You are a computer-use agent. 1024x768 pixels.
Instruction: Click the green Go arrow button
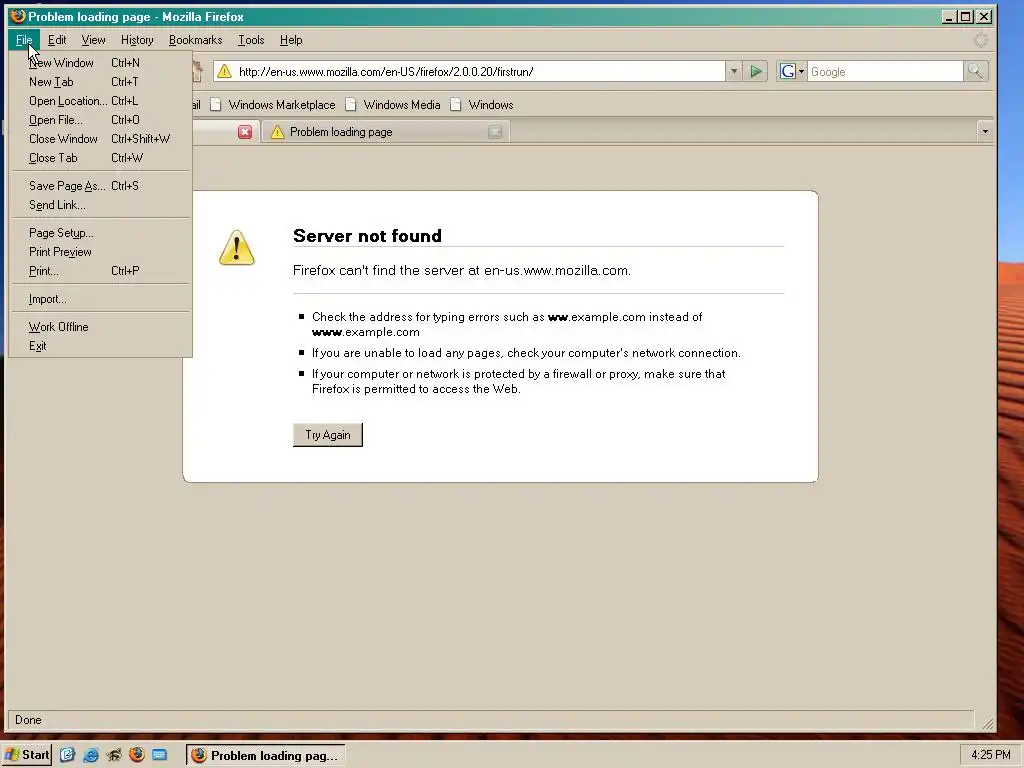pos(756,71)
